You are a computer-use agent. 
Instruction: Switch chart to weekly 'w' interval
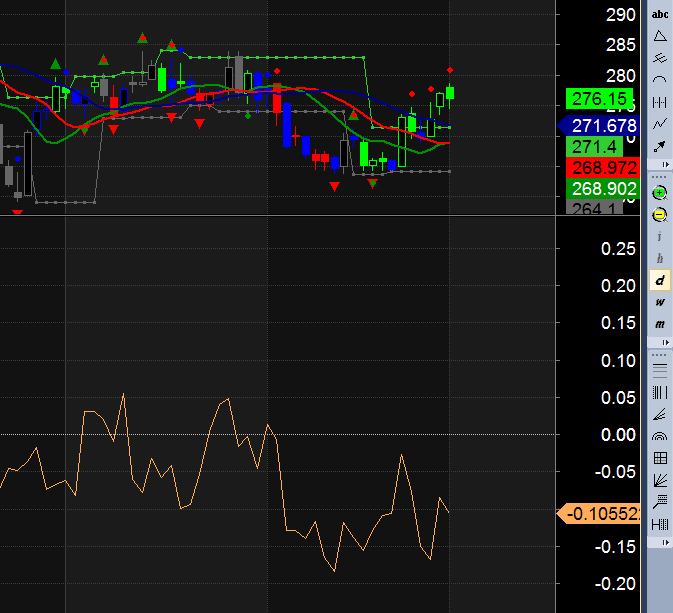(x=660, y=302)
